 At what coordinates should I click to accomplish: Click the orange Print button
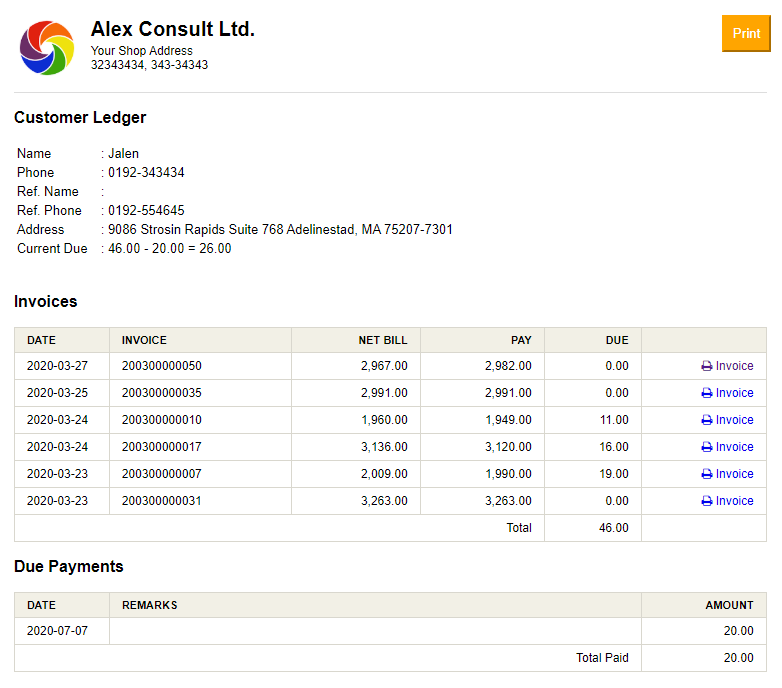(746, 33)
